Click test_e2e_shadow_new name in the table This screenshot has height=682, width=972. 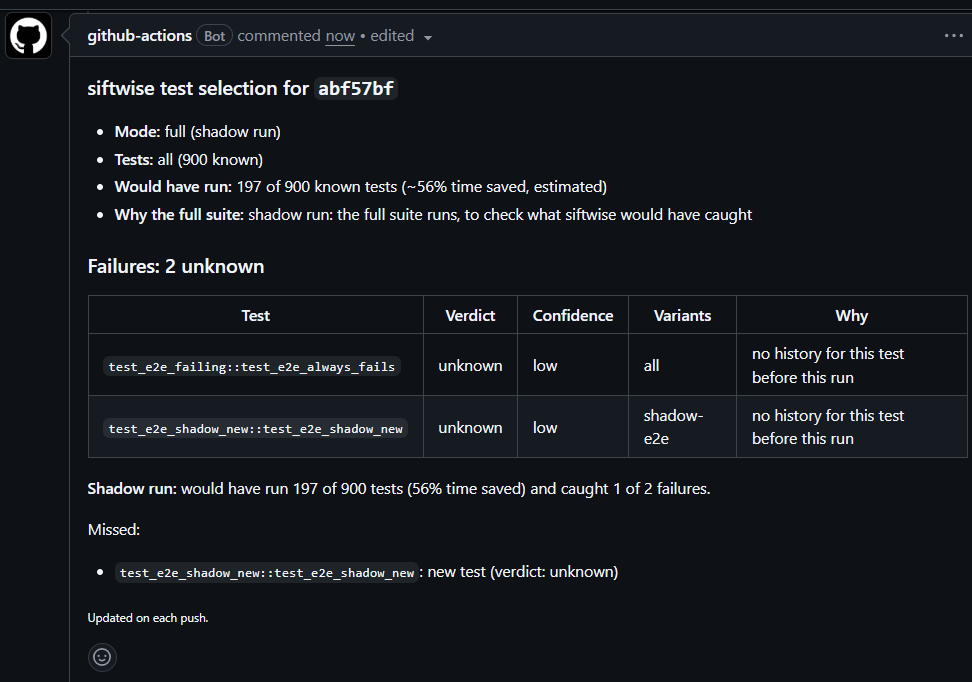click(x=255, y=428)
